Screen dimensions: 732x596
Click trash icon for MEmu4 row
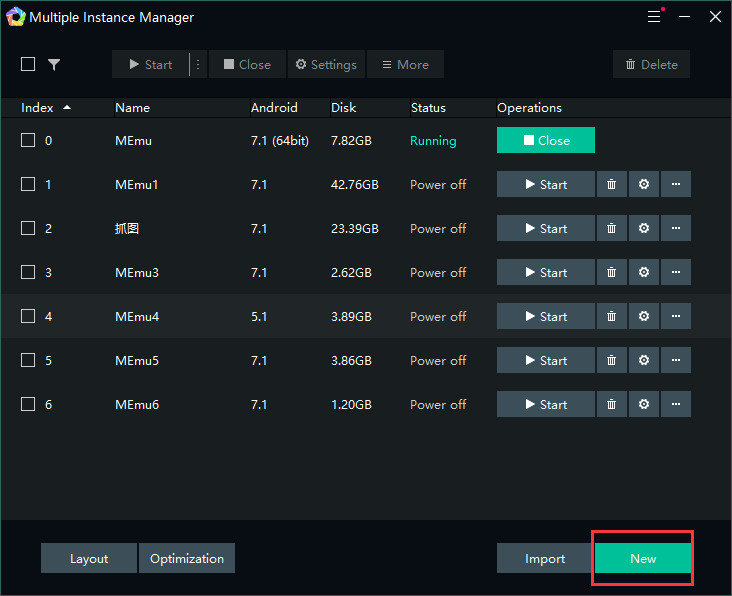tap(611, 317)
